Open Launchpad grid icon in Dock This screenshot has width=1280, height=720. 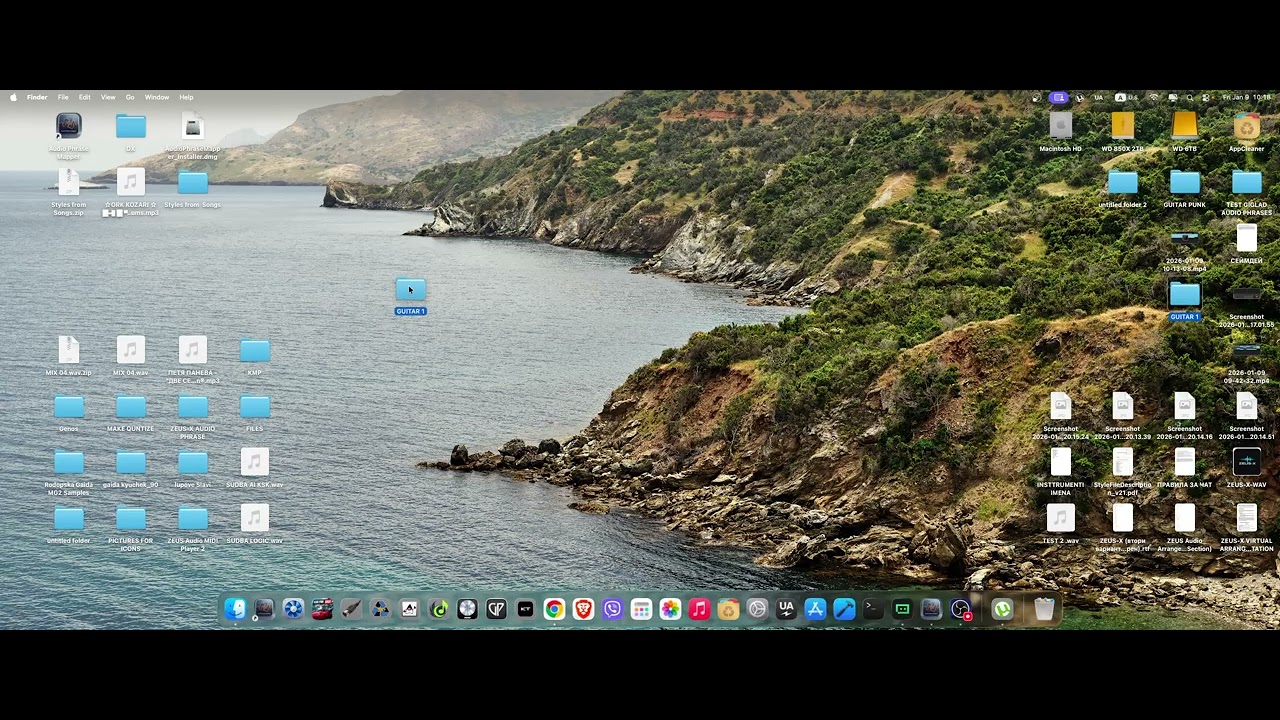[641, 609]
